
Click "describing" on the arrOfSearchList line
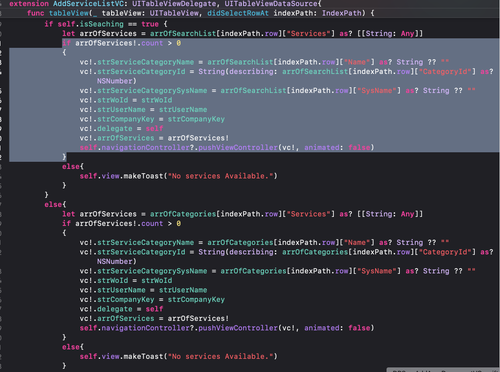[x=251, y=72]
